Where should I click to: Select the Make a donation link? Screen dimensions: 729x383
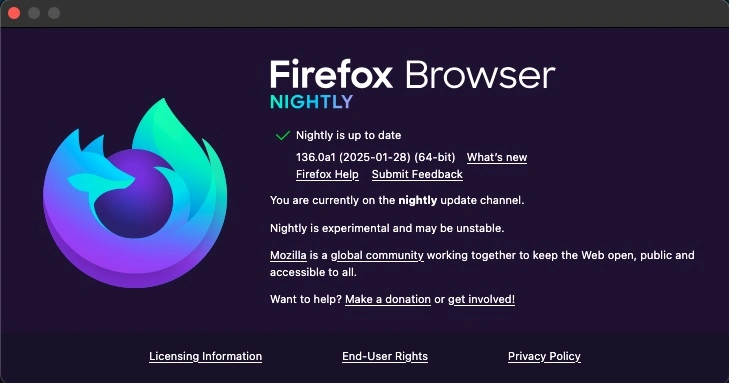click(x=388, y=299)
